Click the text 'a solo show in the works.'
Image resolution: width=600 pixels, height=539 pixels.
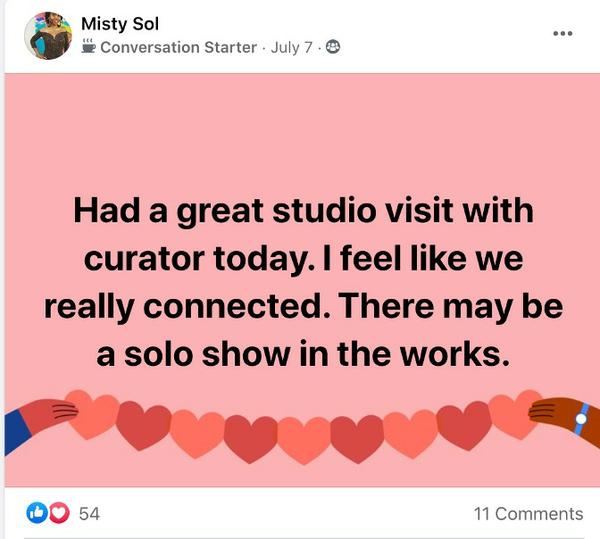pos(303,353)
